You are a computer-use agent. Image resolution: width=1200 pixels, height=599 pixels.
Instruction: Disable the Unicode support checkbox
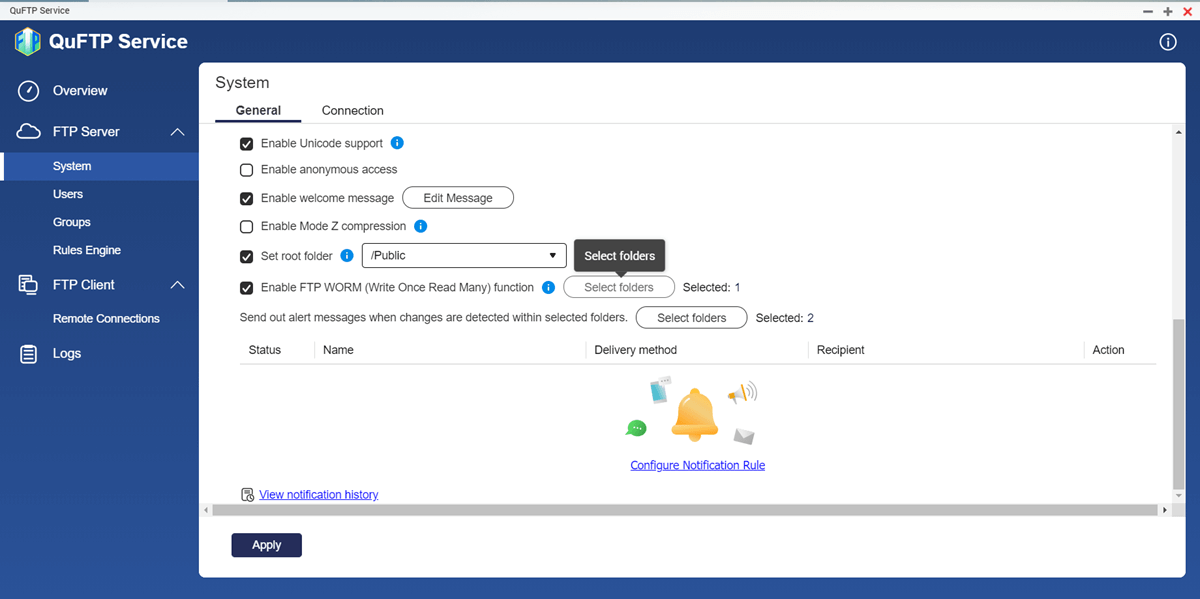tap(247, 144)
